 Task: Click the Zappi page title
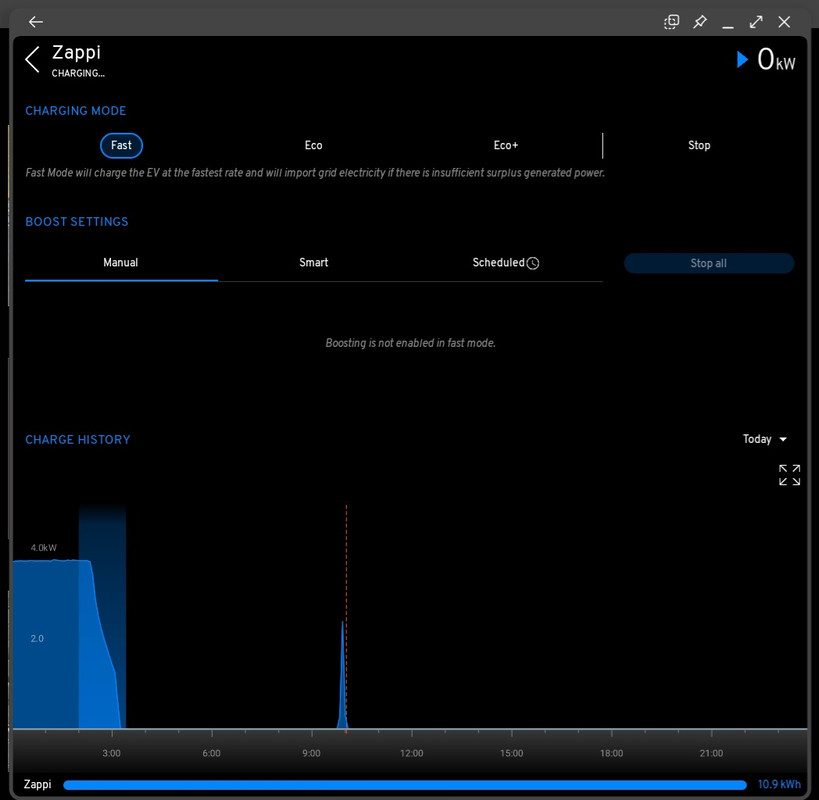[76, 53]
